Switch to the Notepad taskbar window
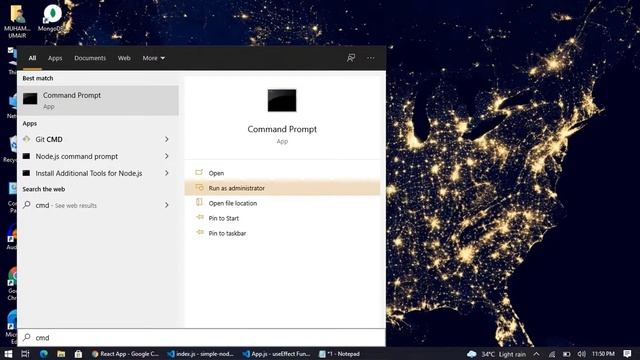 pos(340,354)
